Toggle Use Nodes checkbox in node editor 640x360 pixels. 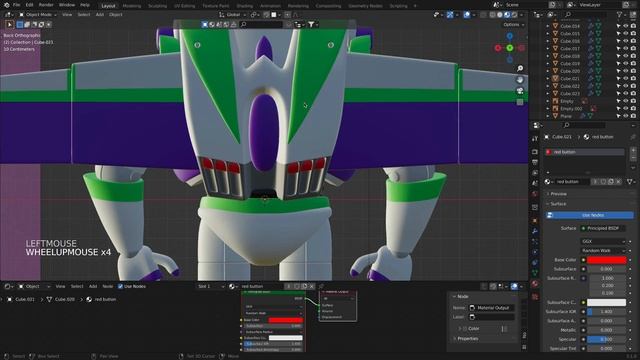tap(120, 287)
